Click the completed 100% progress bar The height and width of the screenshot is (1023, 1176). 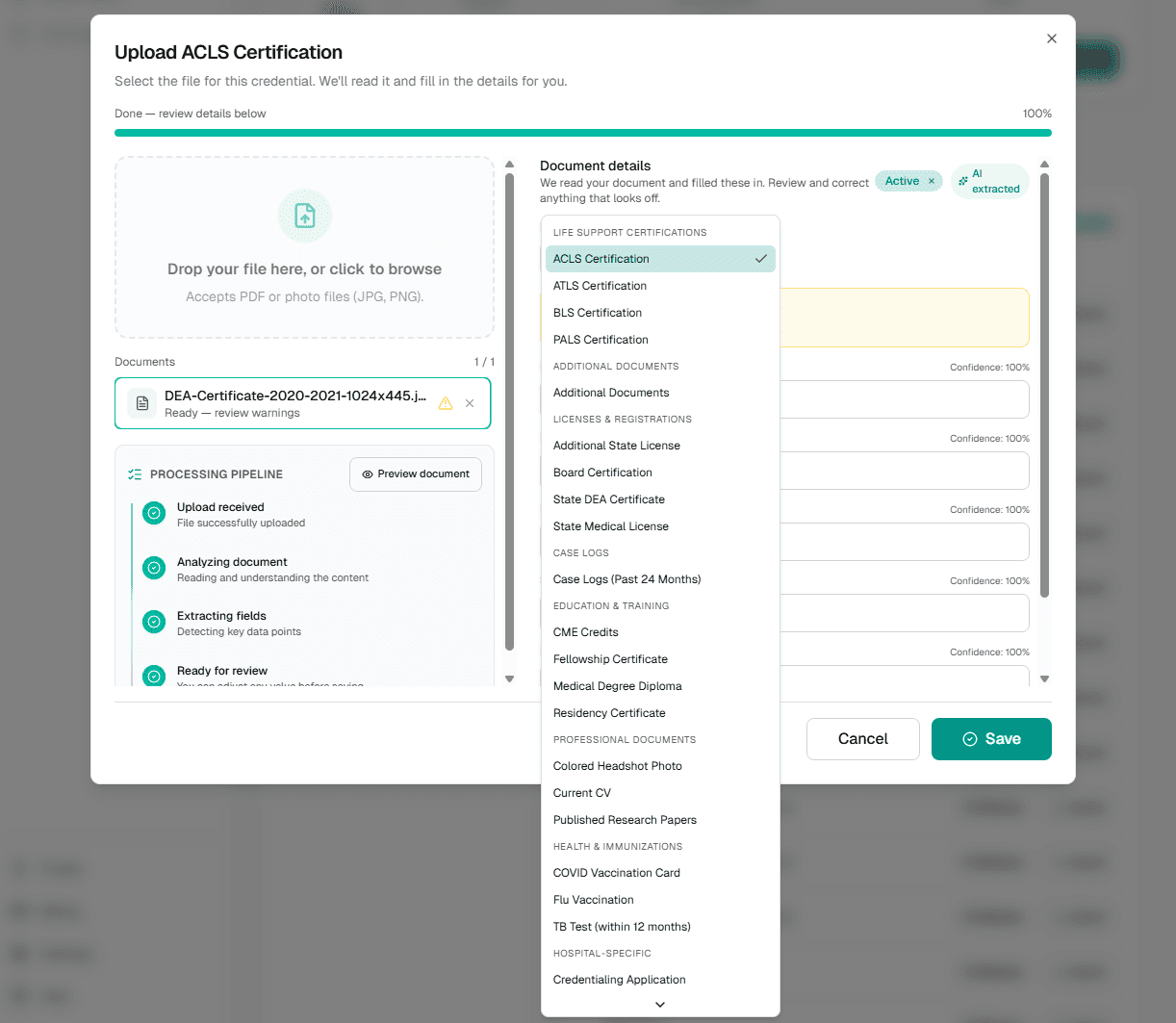583,131
